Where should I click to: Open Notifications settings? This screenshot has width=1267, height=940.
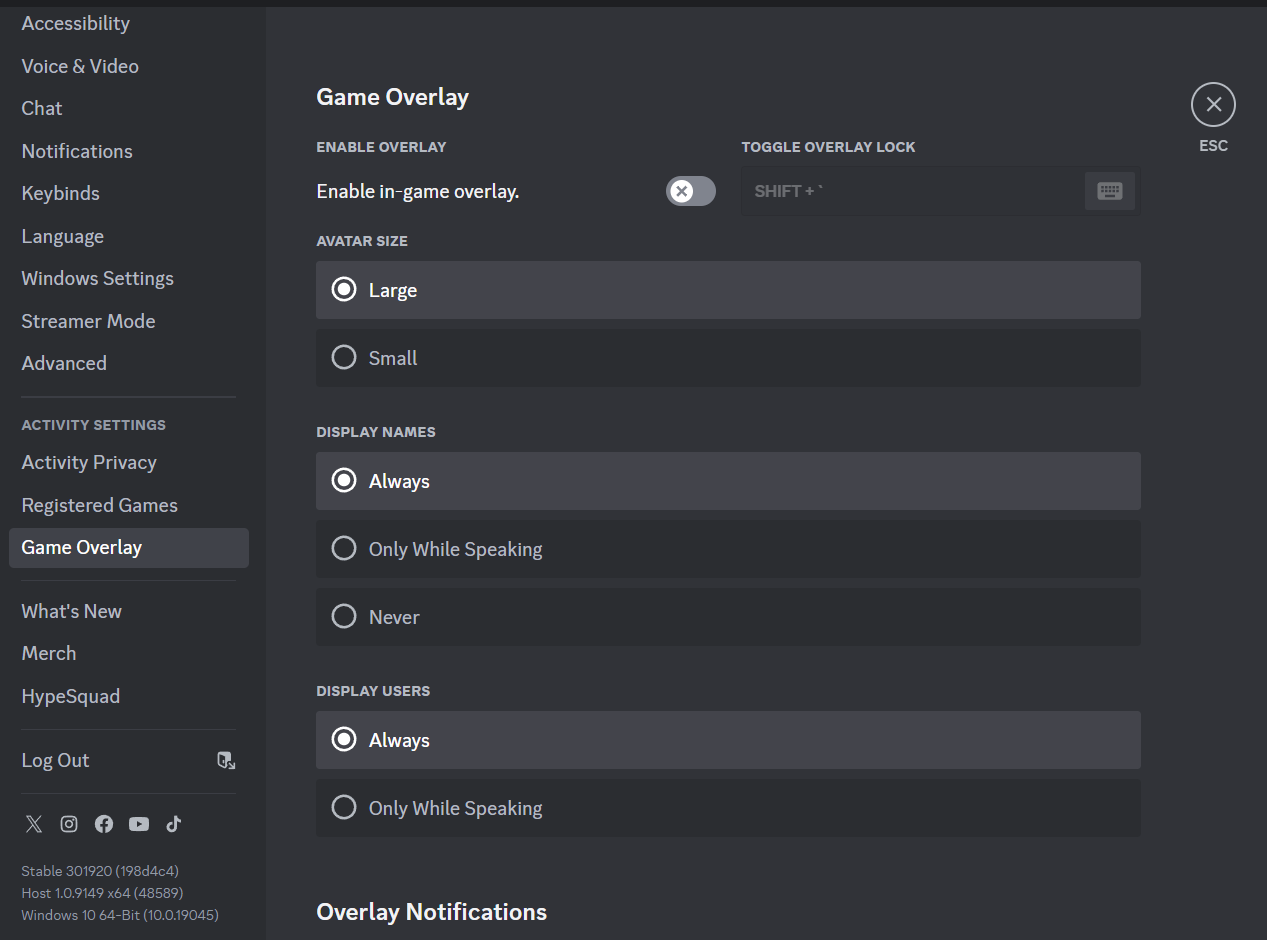(129, 151)
